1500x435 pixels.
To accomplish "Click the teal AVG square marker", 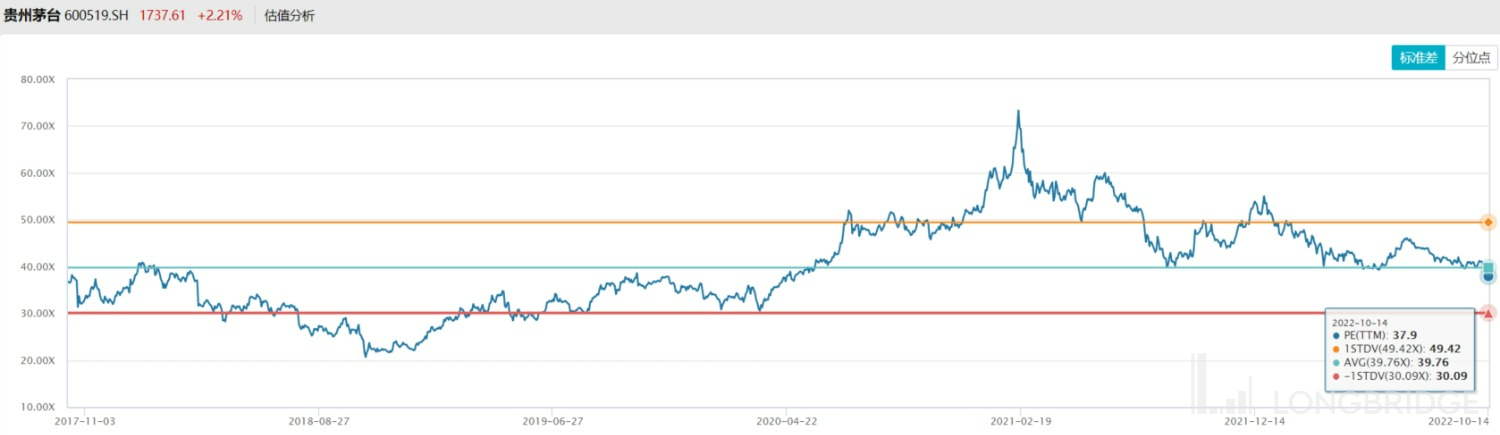I will click(x=1488, y=267).
